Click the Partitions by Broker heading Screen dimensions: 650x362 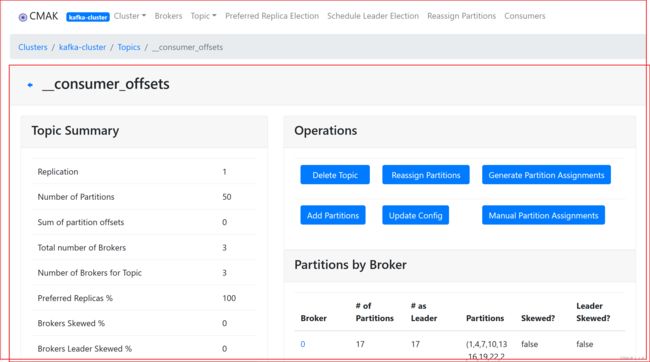click(350, 265)
